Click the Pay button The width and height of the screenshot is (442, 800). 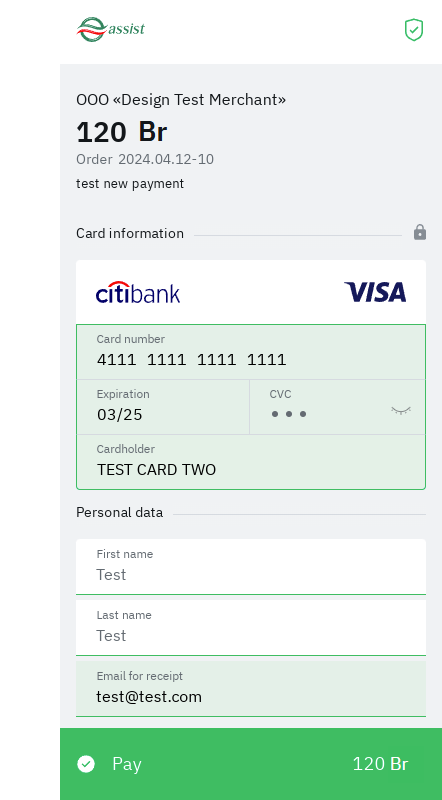tap(251, 764)
